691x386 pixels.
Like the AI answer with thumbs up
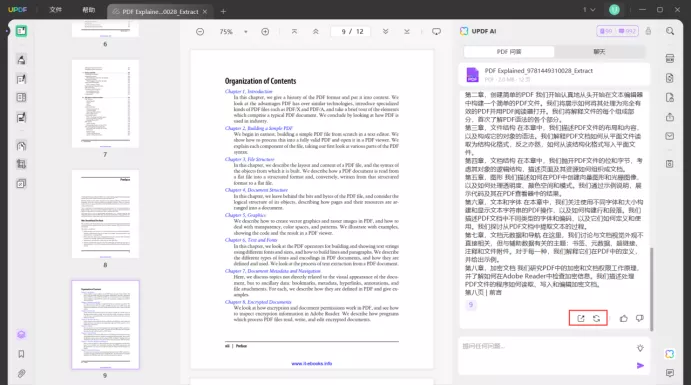tap(624, 318)
